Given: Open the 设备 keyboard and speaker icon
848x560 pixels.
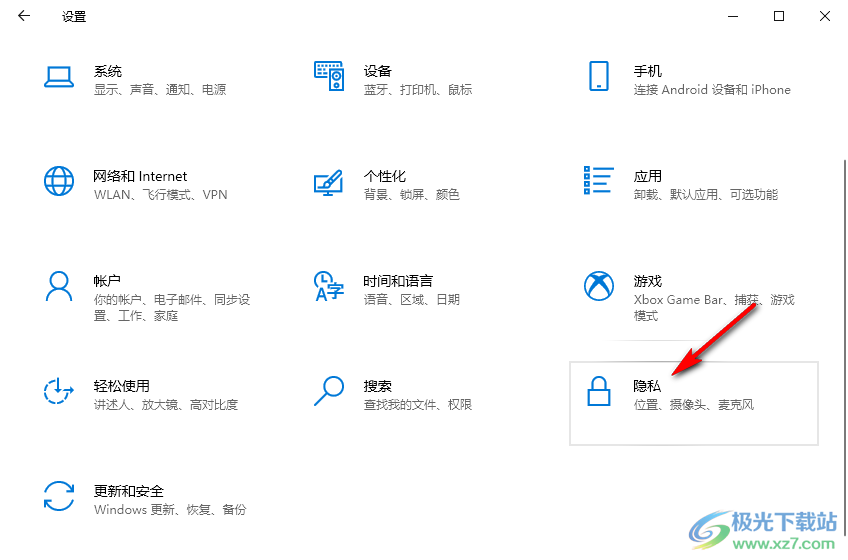Looking at the screenshot, I should click(x=329, y=76).
